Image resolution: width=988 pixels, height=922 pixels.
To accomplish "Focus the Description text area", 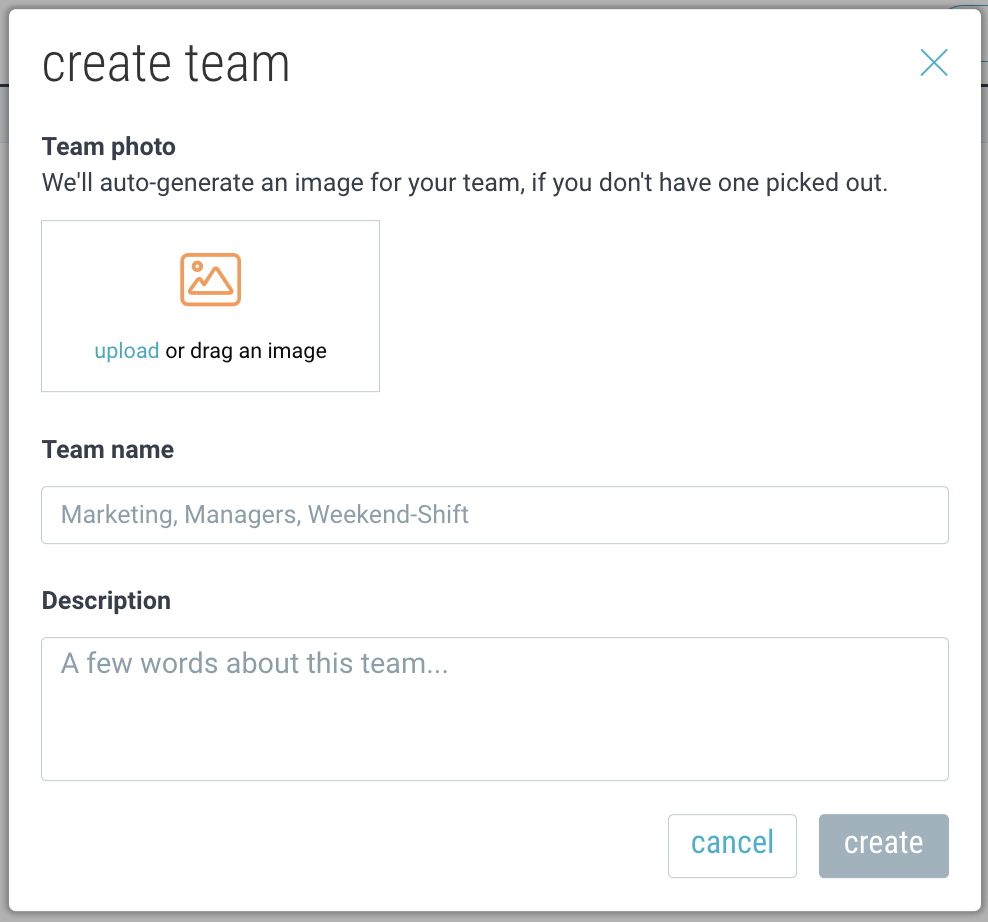I will 495,709.
